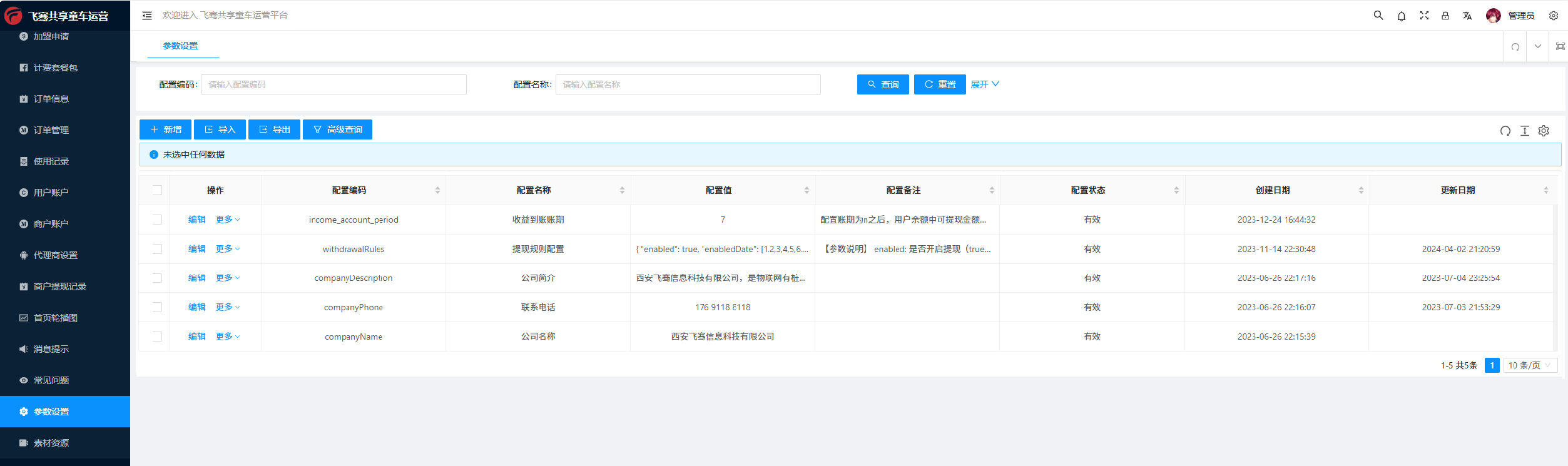1568x466 pixels.
Task: Click the 导入 import button
Action: [x=220, y=129]
